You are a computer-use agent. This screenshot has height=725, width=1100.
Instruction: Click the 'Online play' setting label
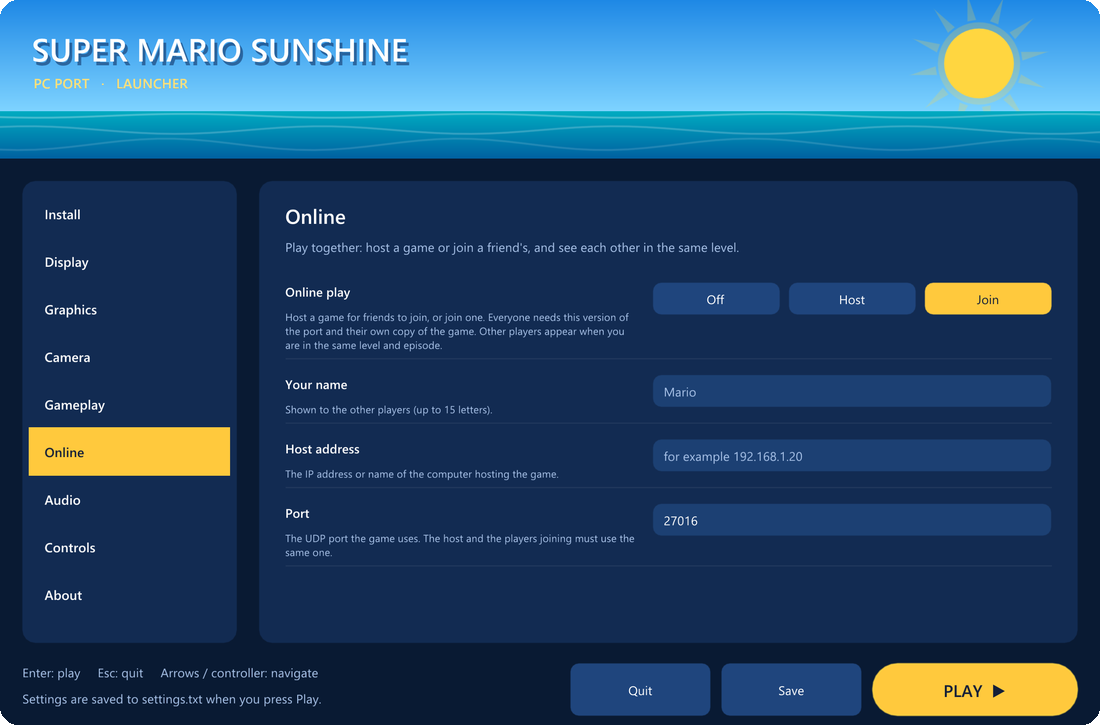[317, 293]
